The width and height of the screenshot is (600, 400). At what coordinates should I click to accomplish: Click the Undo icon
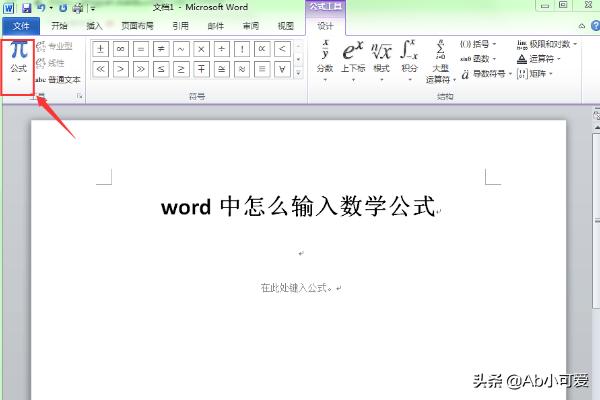tap(41, 7)
